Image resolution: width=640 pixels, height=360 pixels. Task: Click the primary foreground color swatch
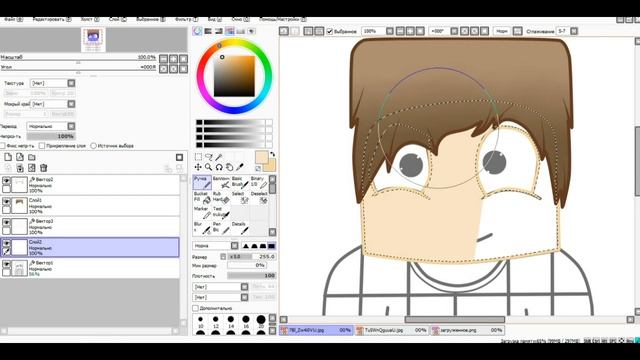click(x=262, y=158)
